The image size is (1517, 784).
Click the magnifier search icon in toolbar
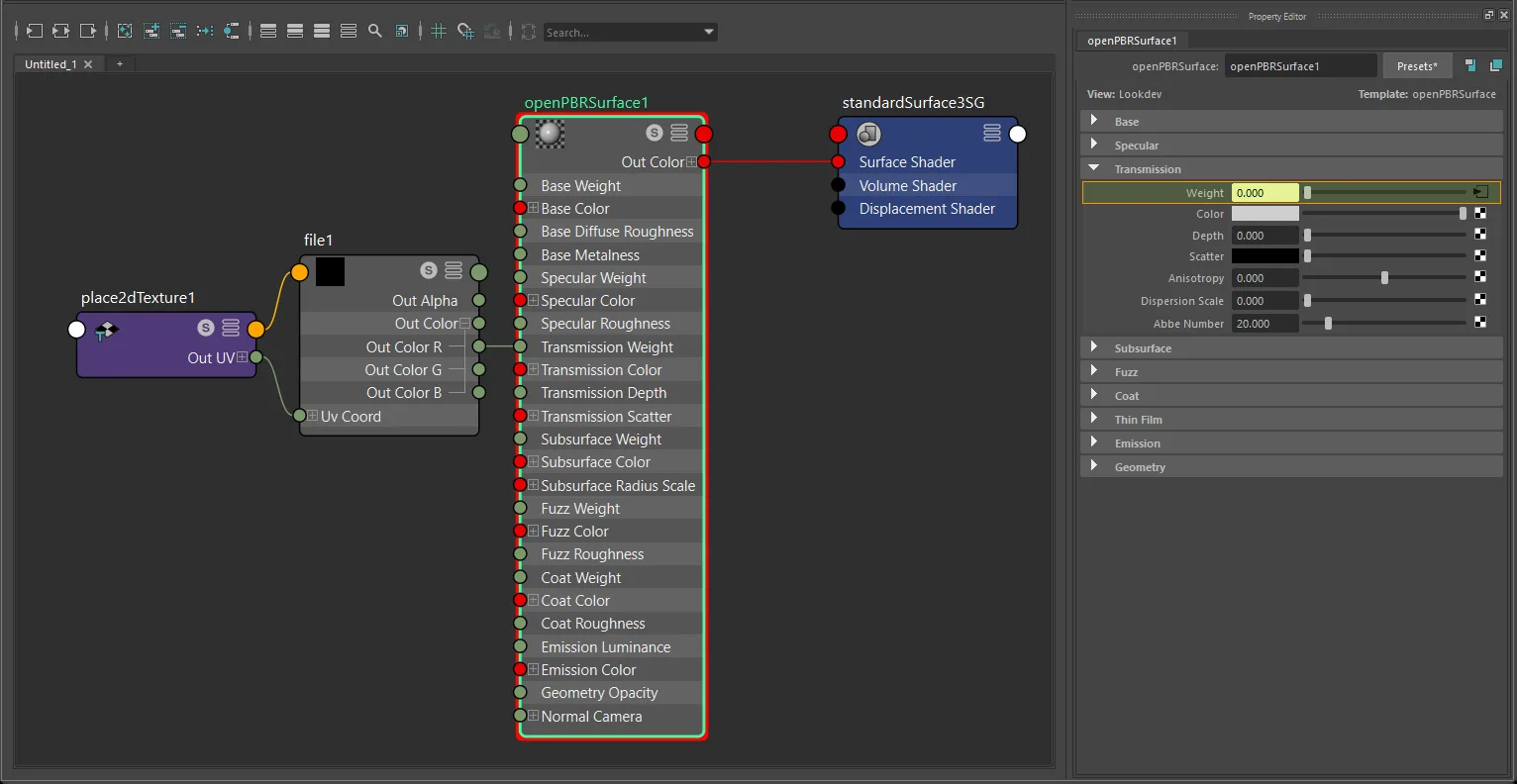375,32
